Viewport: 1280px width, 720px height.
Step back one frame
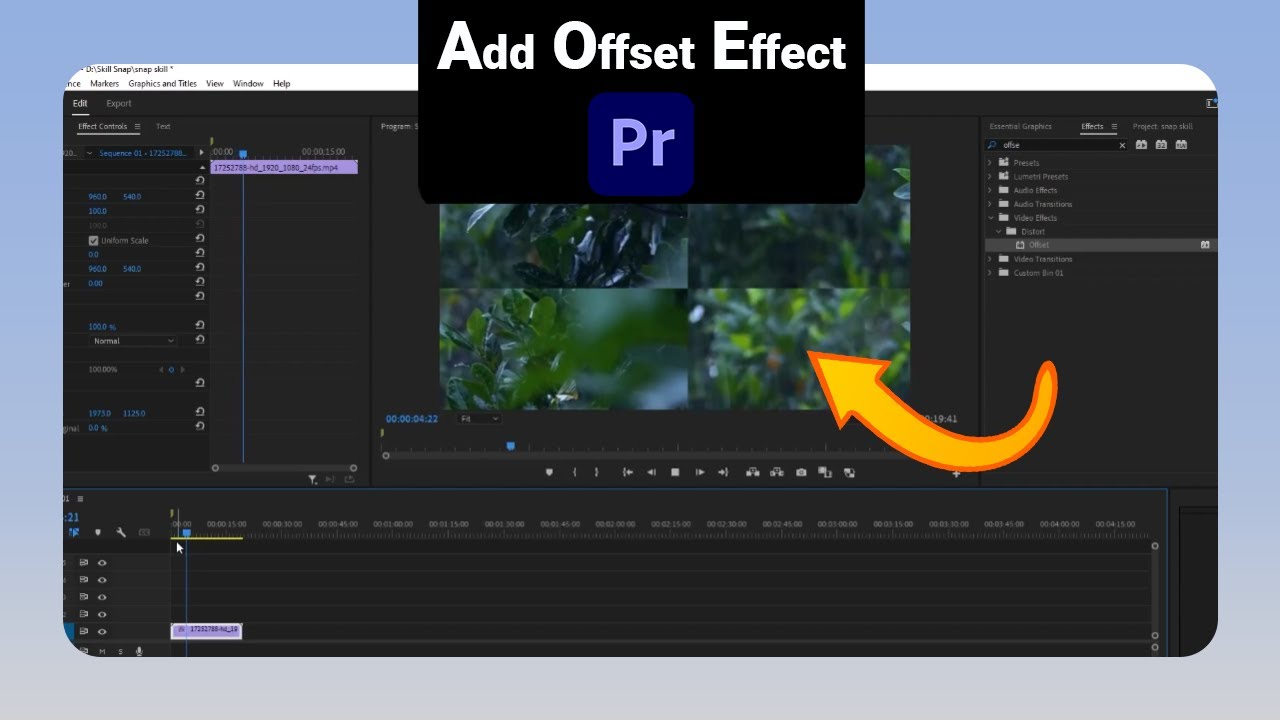651,472
